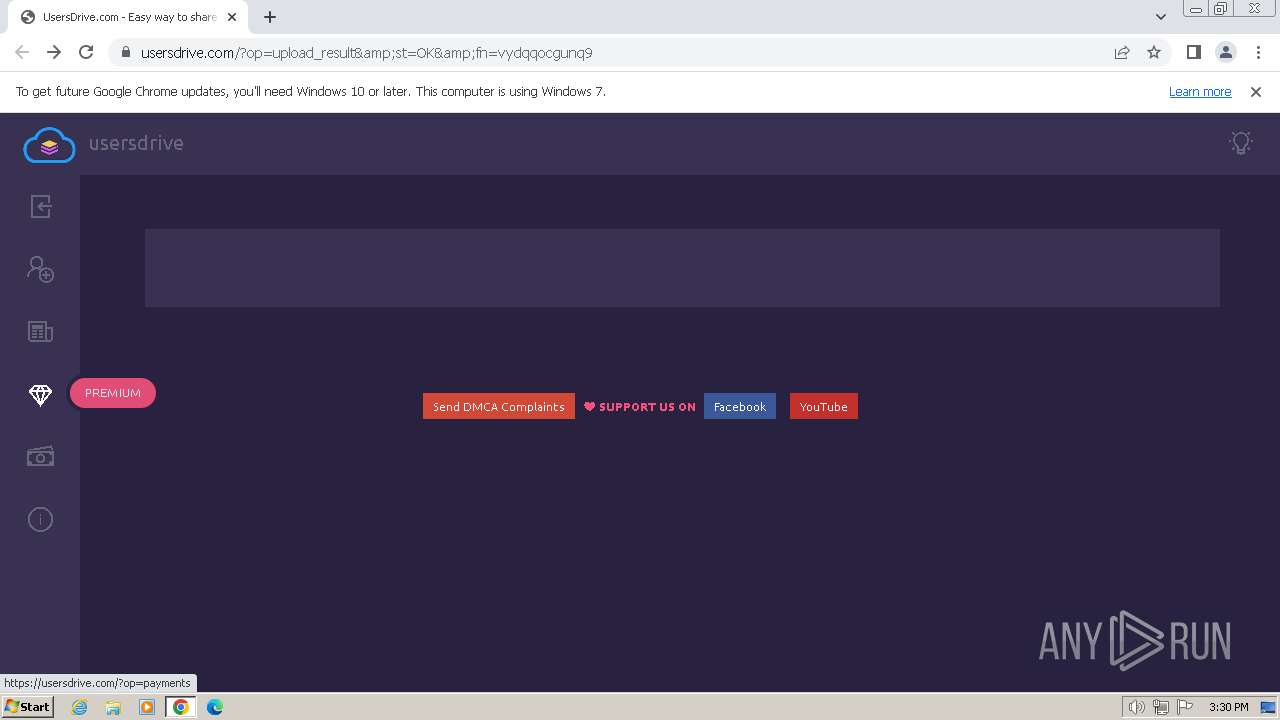Launch Microsoft Edge from taskbar
The width and height of the screenshot is (1280, 720).
215,707
